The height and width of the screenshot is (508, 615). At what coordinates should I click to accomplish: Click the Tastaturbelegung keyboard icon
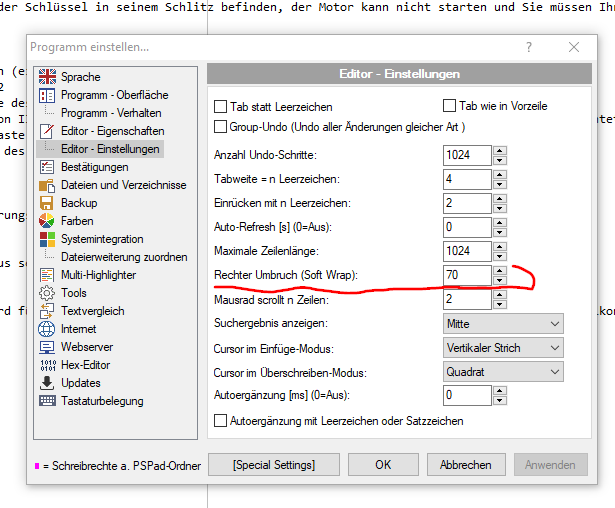47,401
